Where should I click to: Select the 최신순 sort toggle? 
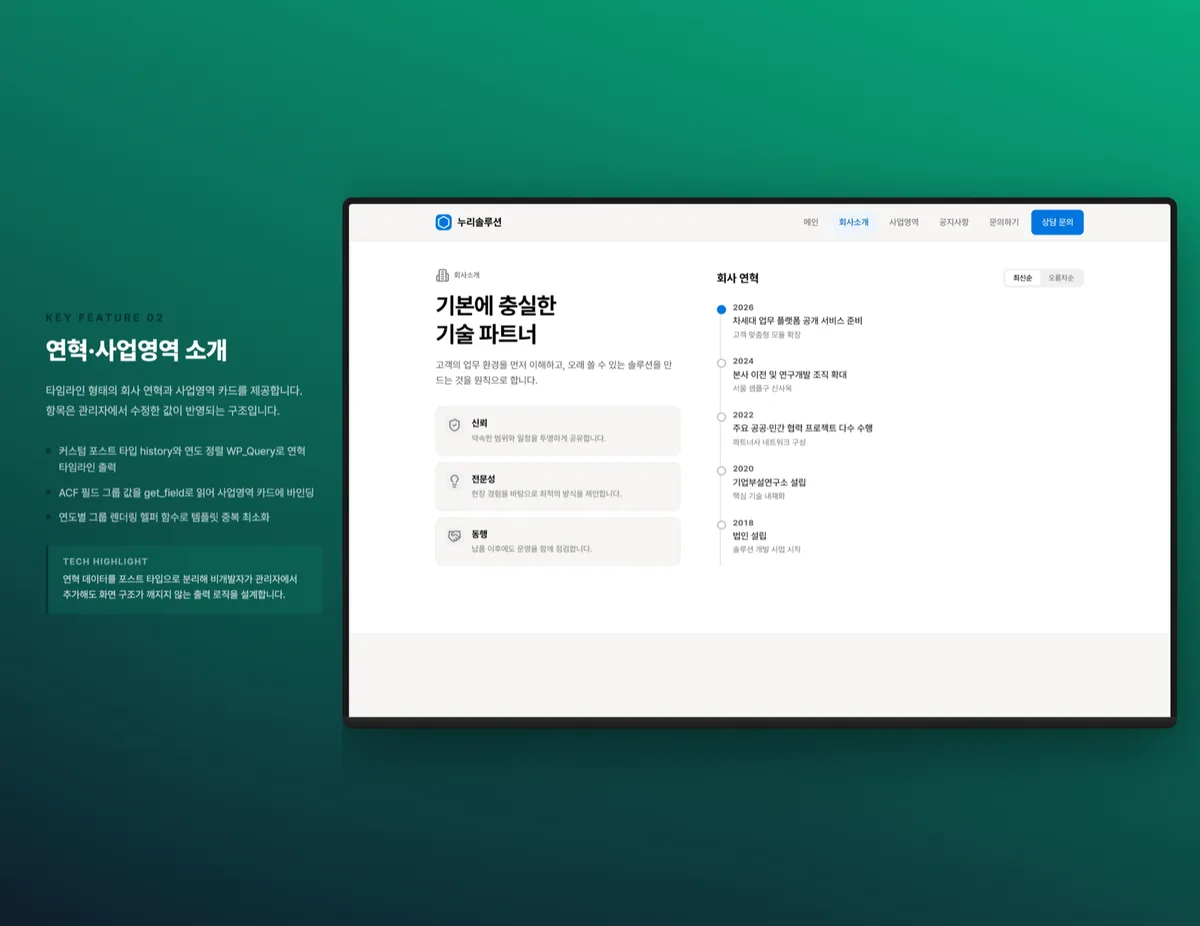[x=1022, y=278]
